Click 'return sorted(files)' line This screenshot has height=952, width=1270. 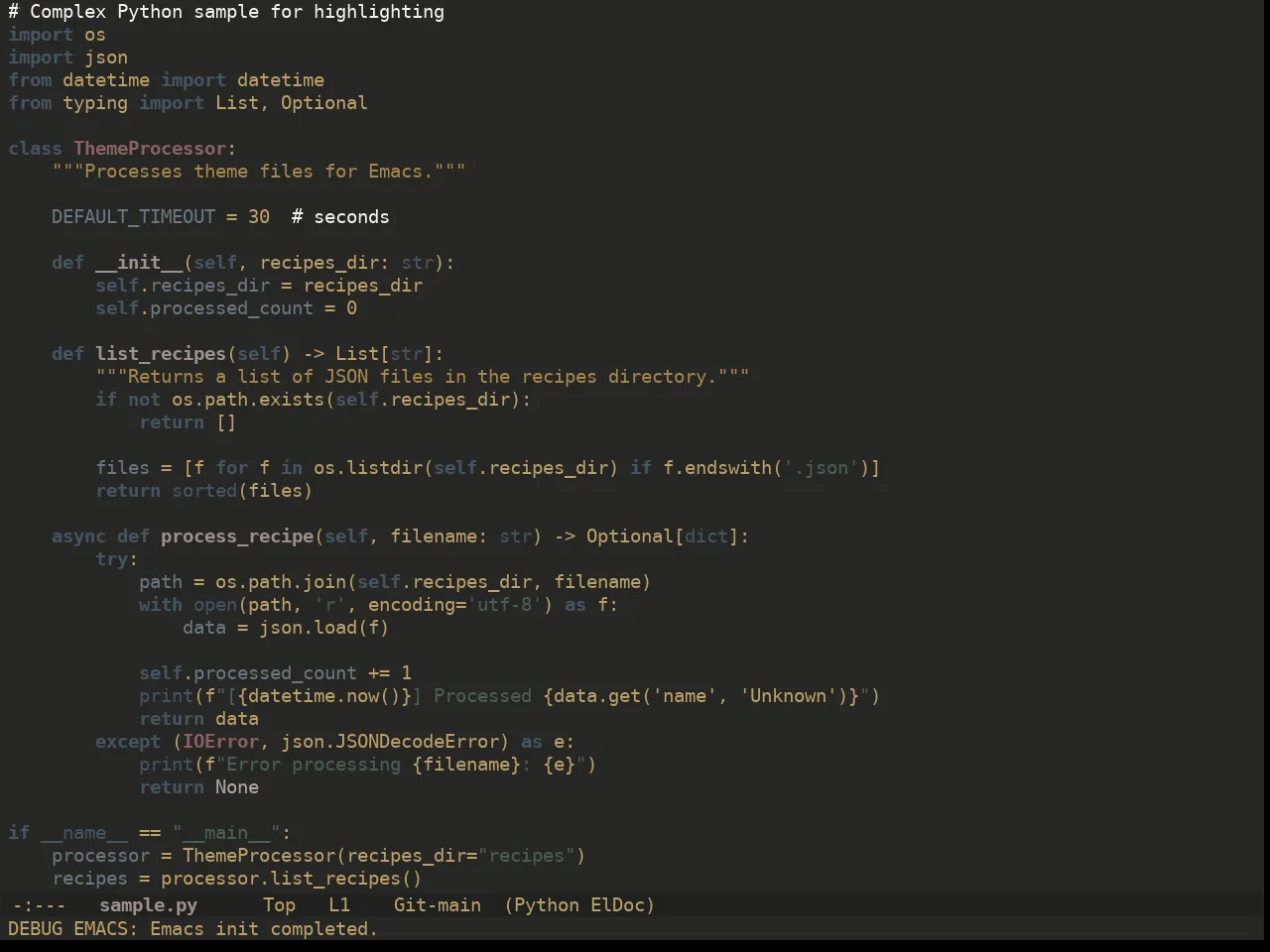pyautogui.click(x=204, y=491)
